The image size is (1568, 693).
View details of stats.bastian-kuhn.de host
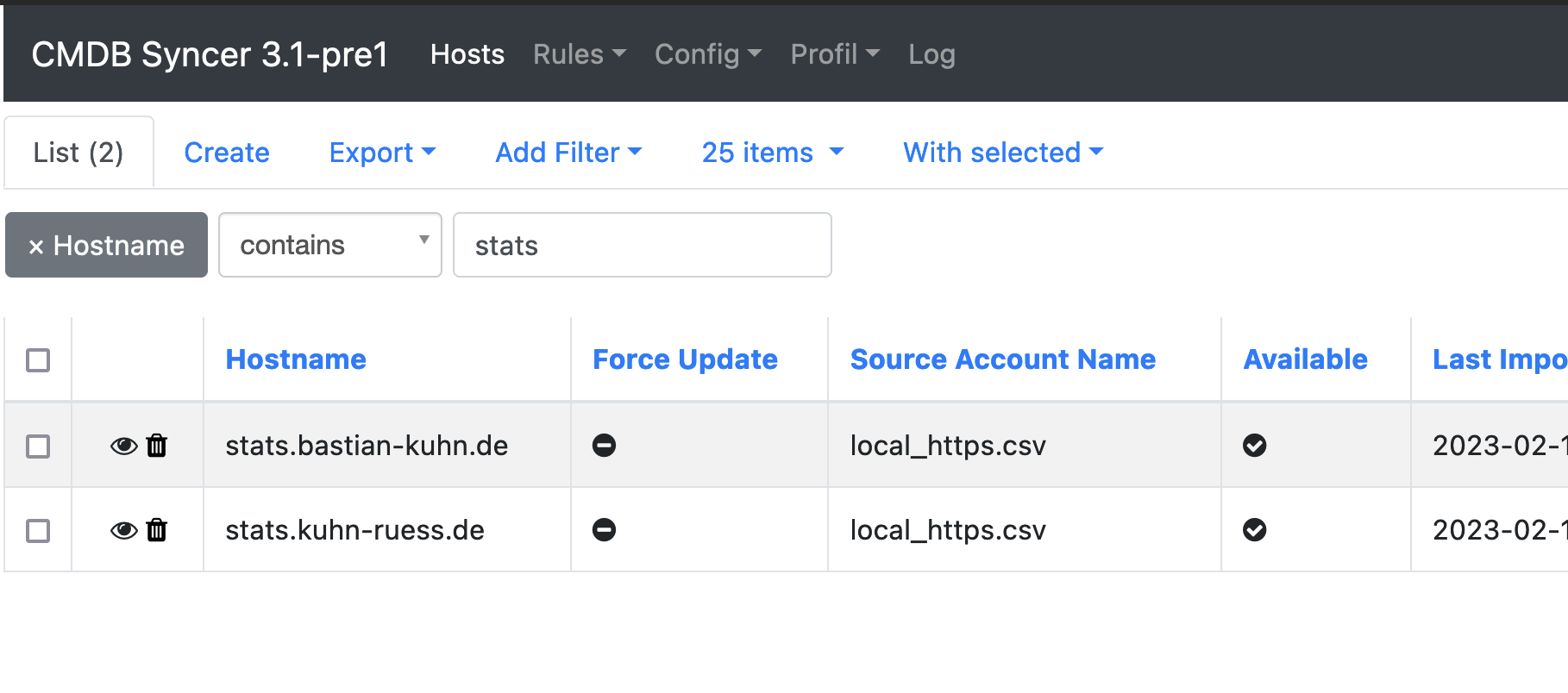pyautogui.click(x=123, y=446)
